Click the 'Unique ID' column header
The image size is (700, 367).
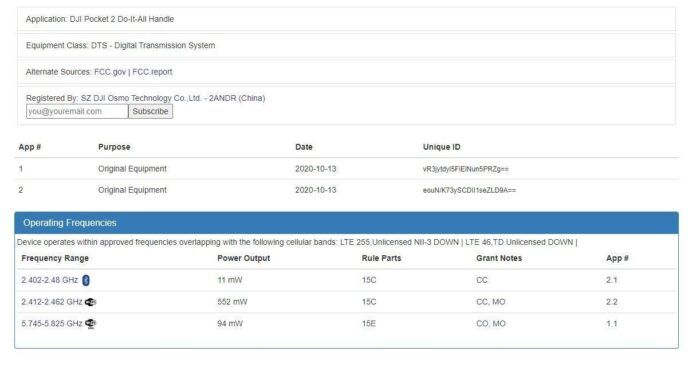442,147
